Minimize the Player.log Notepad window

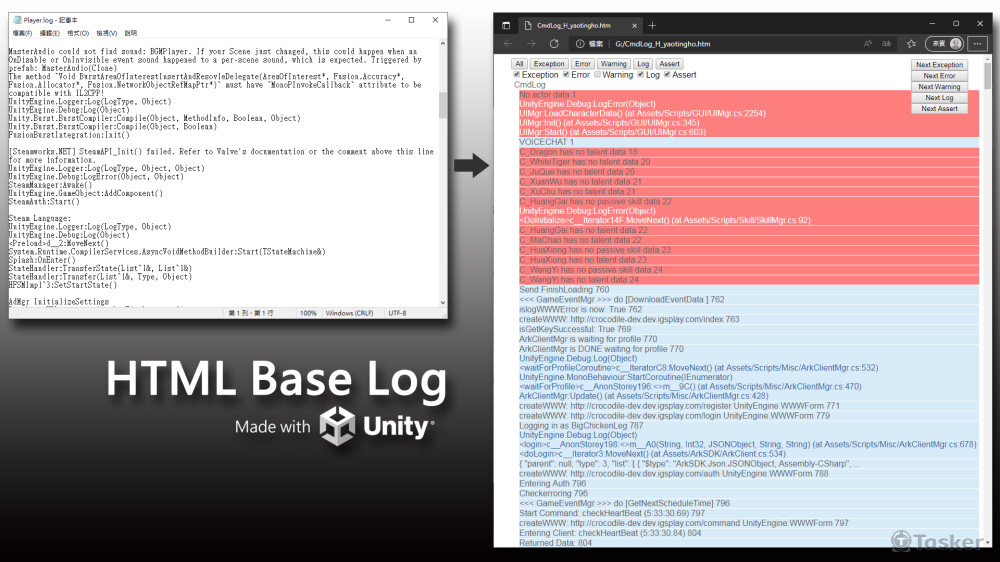tap(388, 20)
